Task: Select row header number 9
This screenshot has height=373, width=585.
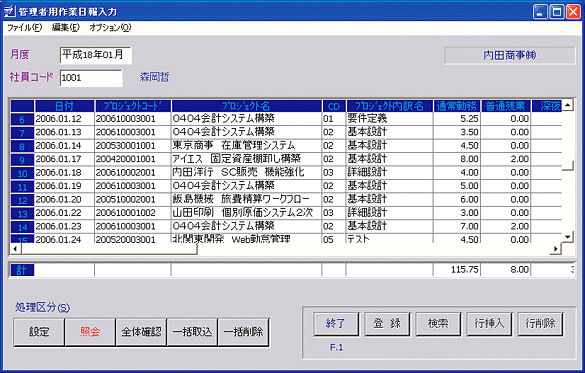Action: coord(22,159)
